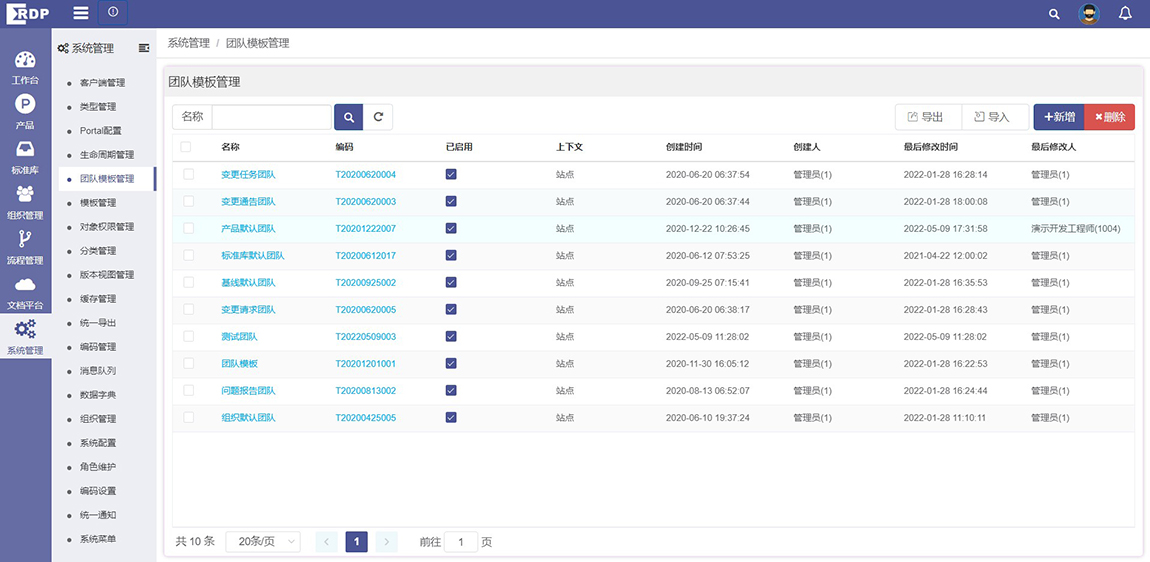Viewport: 1150px width, 562px height.
Task: Select 团队模板管理 menu item
Action: (106, 179)
